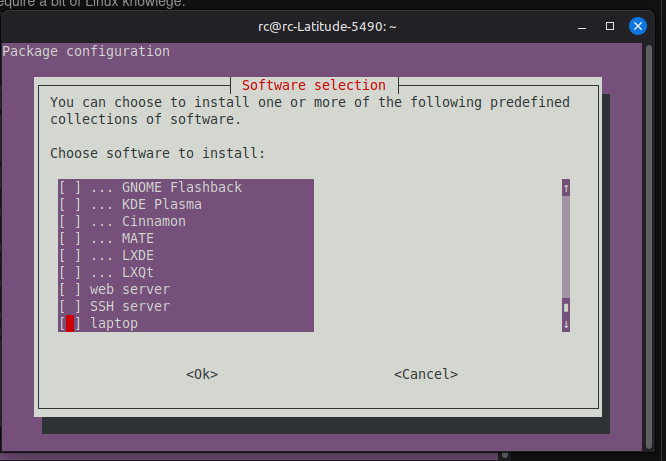Click the down arrow of the software list scrollbar
Image resolution: width=666 pixels, height=461 pixels.
click(x=566, y=324)
